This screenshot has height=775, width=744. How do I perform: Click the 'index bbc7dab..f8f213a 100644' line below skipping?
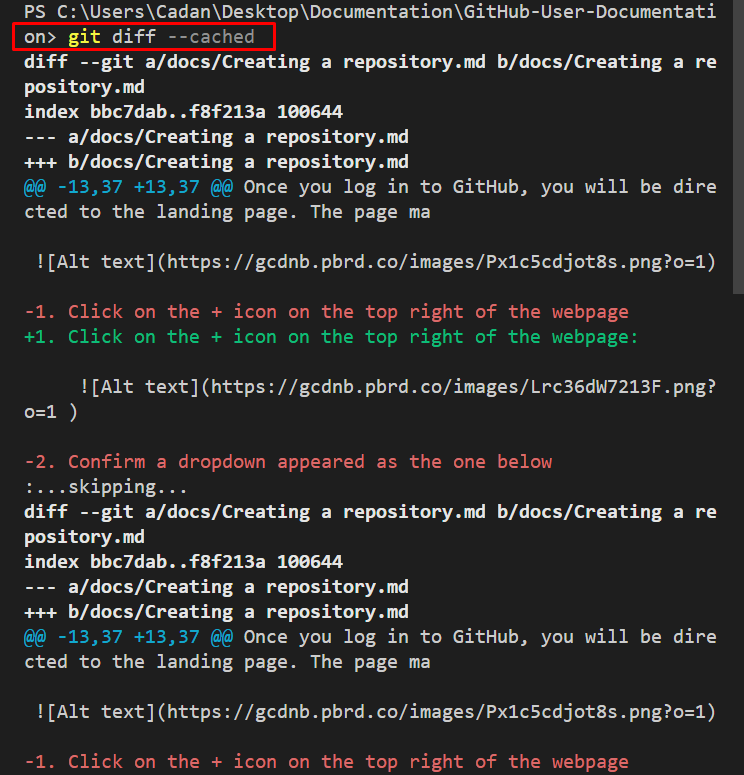coord(183,562)
